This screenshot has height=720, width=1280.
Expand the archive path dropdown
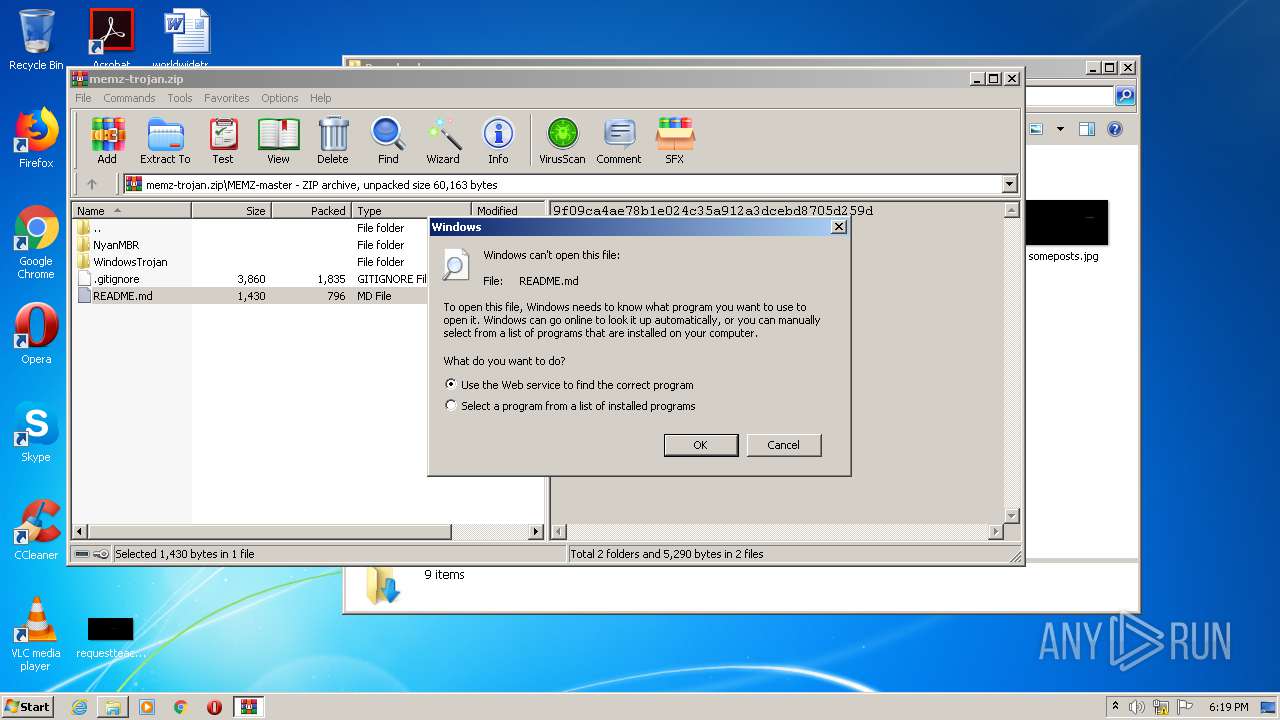tap(1009, 184)
